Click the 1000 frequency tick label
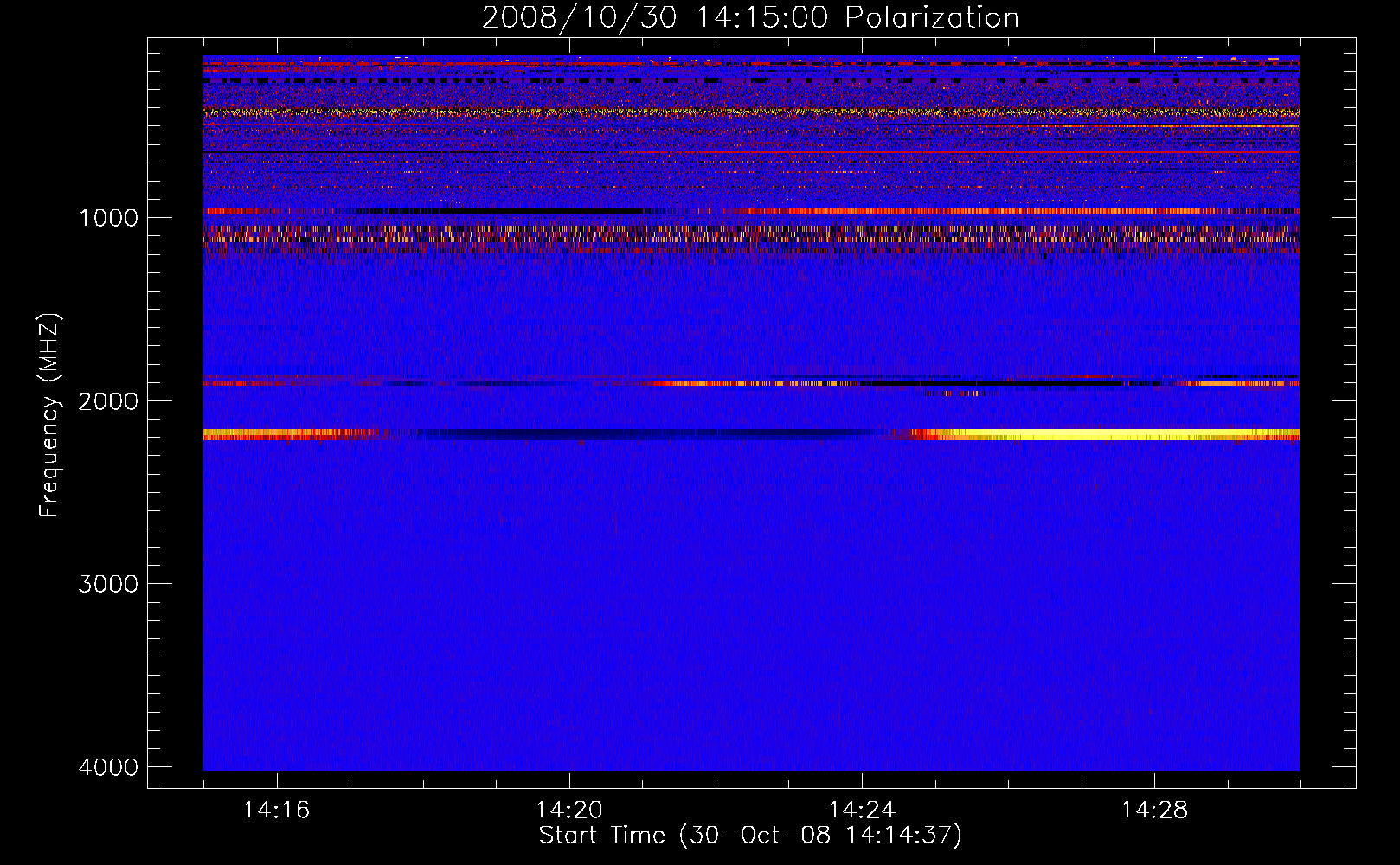Image resolution: width=1400 pixels, height=865 pixels. tap(108, 218)
